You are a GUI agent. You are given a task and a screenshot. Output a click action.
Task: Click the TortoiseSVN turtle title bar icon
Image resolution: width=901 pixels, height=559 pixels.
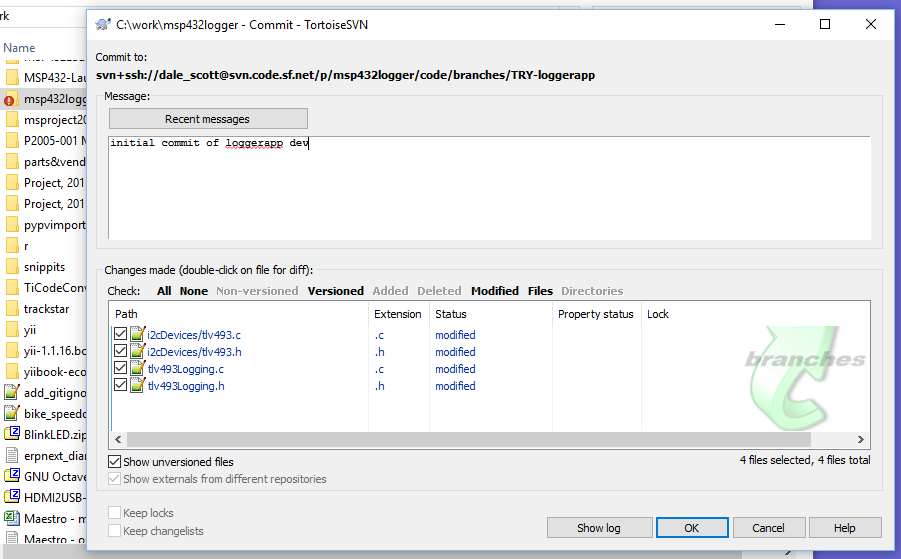pyautogui.click(x=103, y=24)
